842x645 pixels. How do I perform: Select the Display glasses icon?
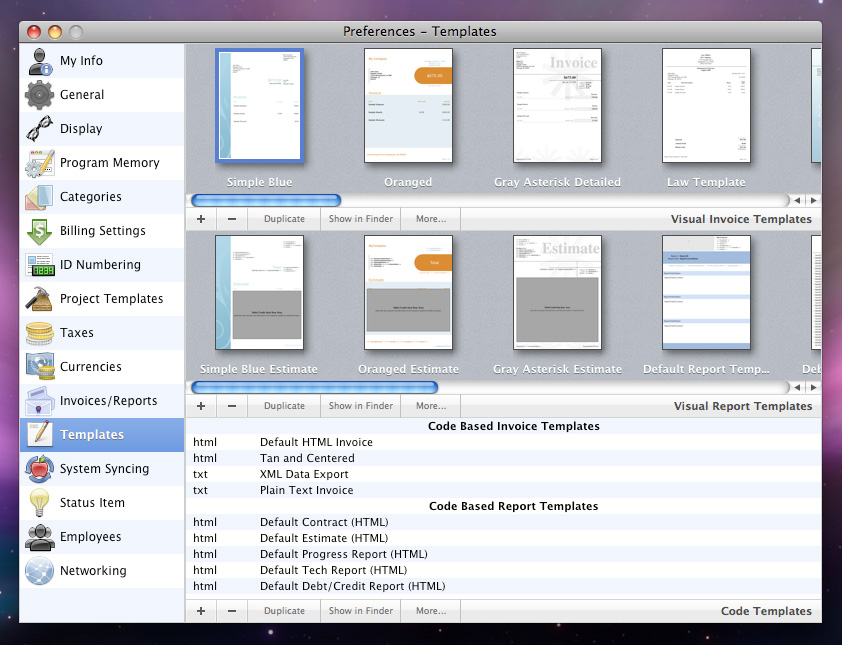[x=39, y=129]
